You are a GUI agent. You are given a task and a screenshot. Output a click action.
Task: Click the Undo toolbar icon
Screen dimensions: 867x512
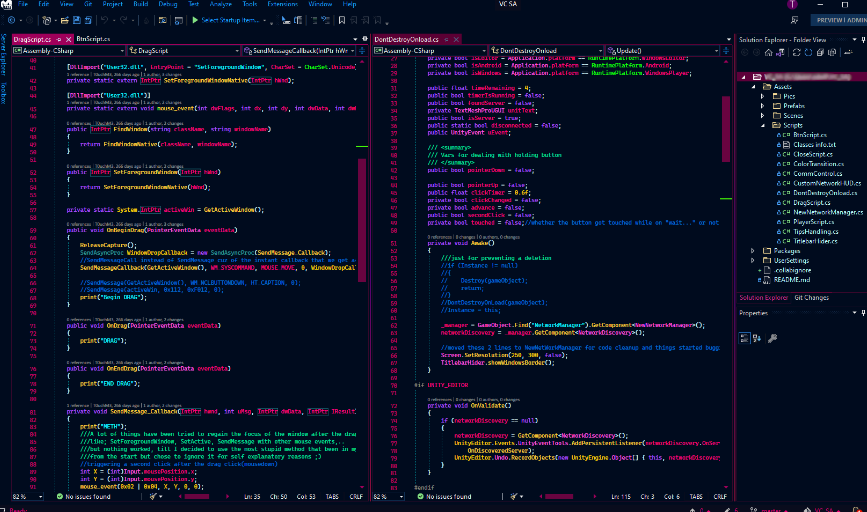tap(104, 20)
